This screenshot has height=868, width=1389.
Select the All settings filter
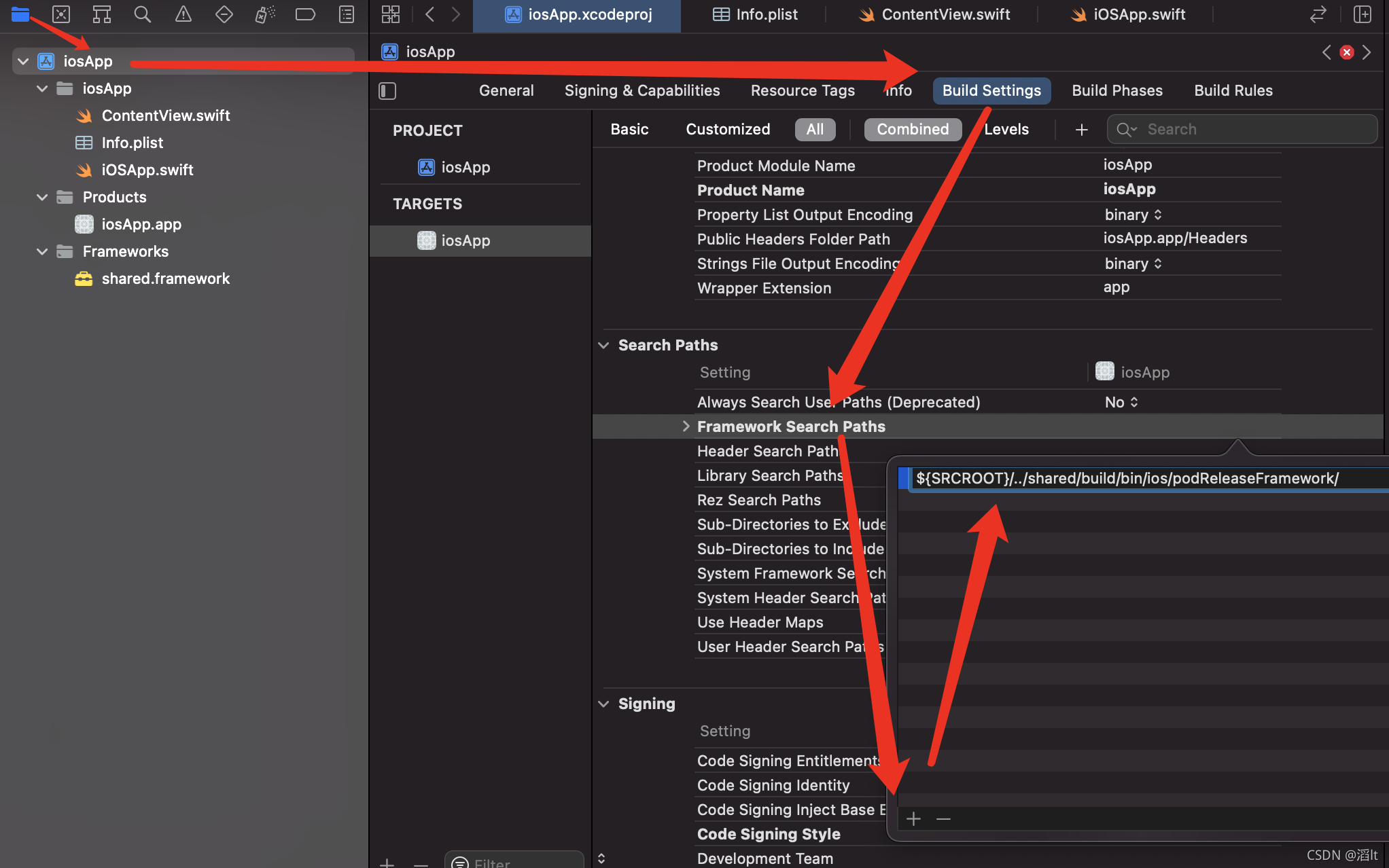click(815, 130)
